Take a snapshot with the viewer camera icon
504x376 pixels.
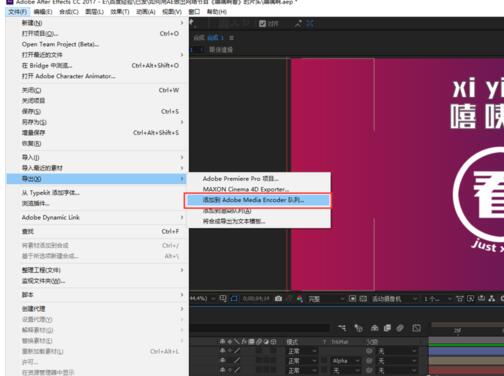[x=278, y=299]
